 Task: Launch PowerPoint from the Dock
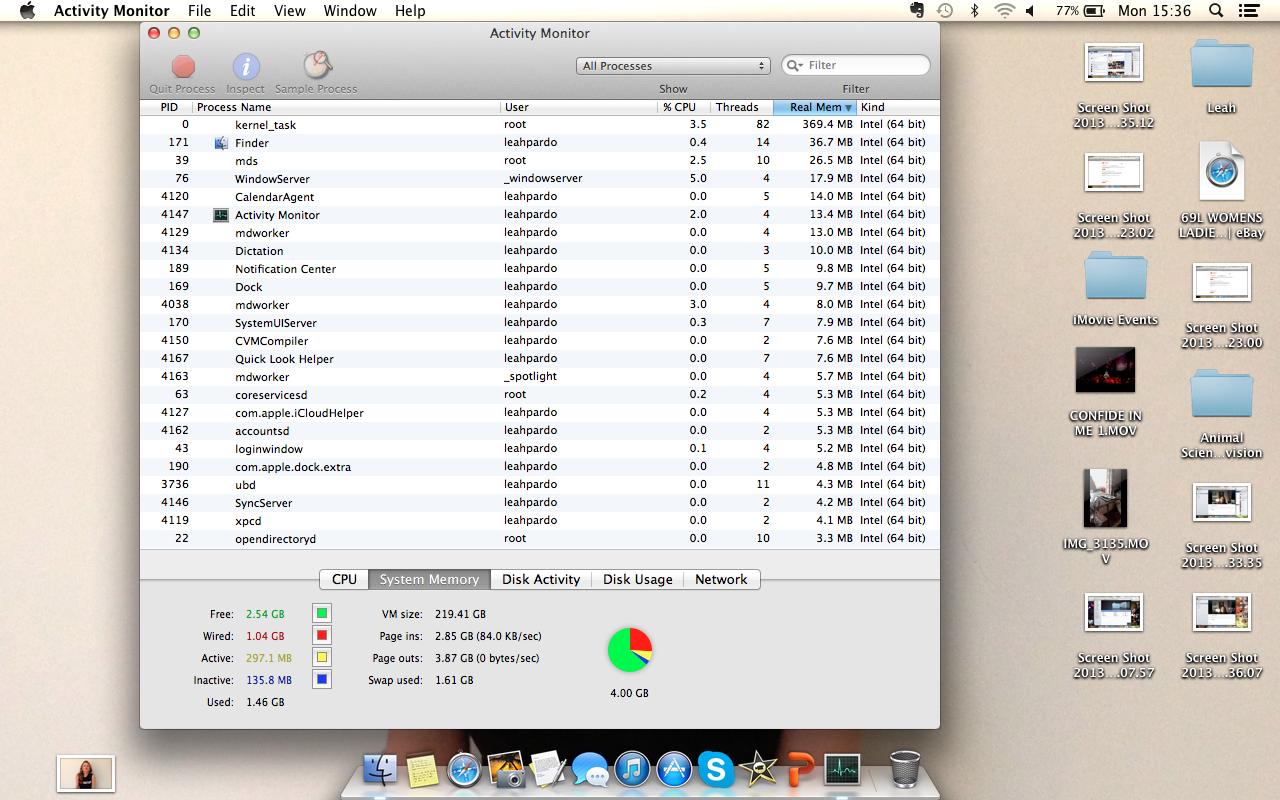800,770
